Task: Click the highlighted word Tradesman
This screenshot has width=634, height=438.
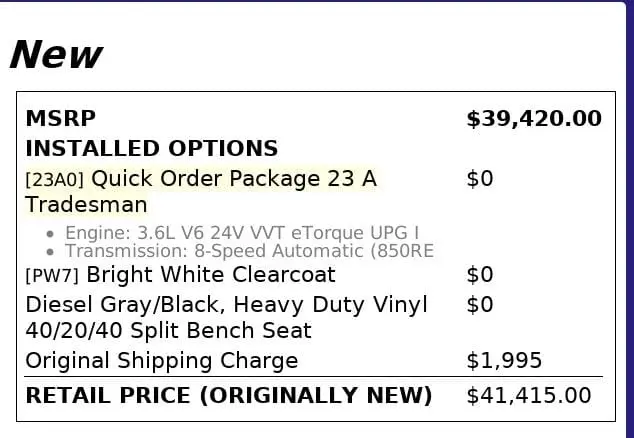Action: tap(86, 205)
